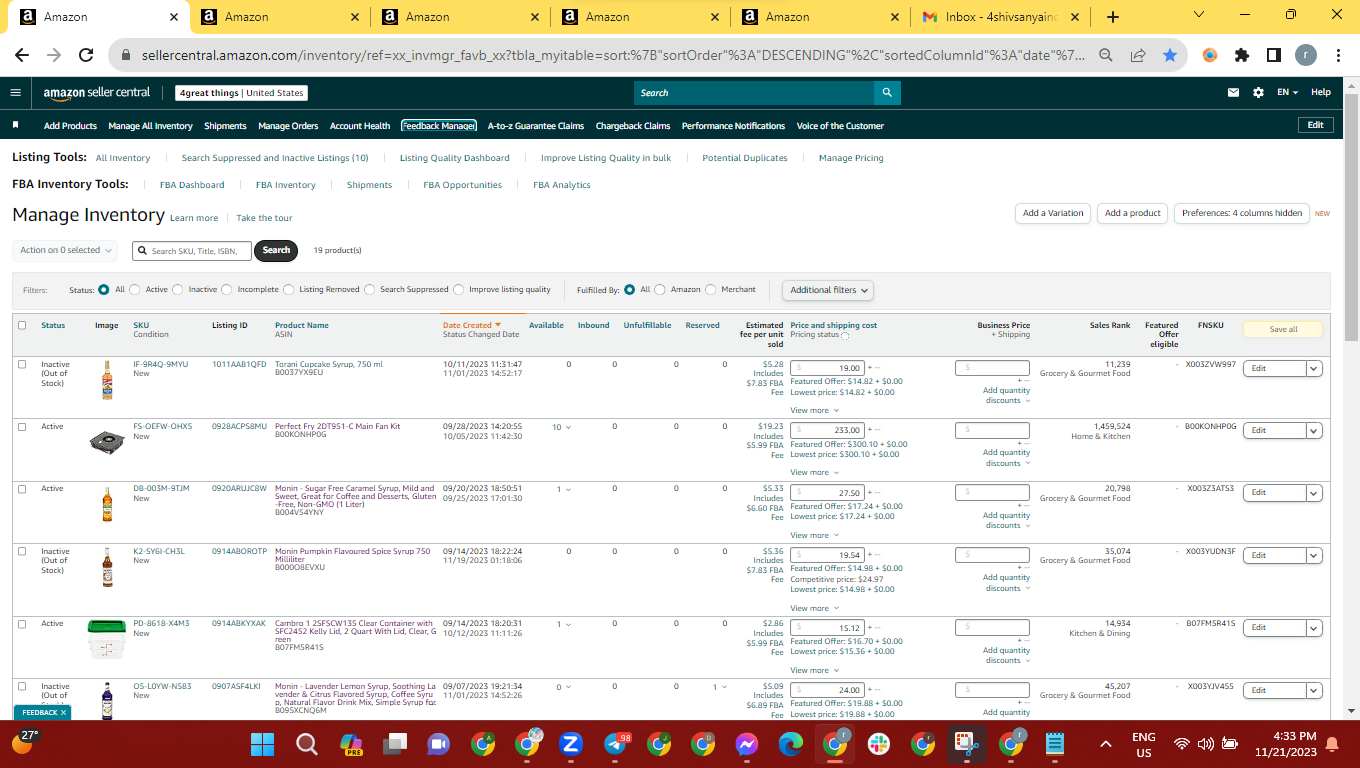Image resolution: width=1360 pixels, height=768 pixels.
Task: Open the buyer messages envelope icon
Action: click(1233, 93)
